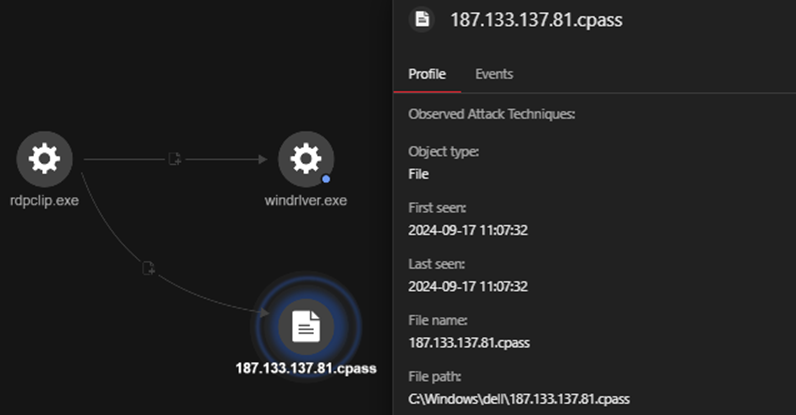Click the rdpclip.exe process gear icon

click(44, 159)
